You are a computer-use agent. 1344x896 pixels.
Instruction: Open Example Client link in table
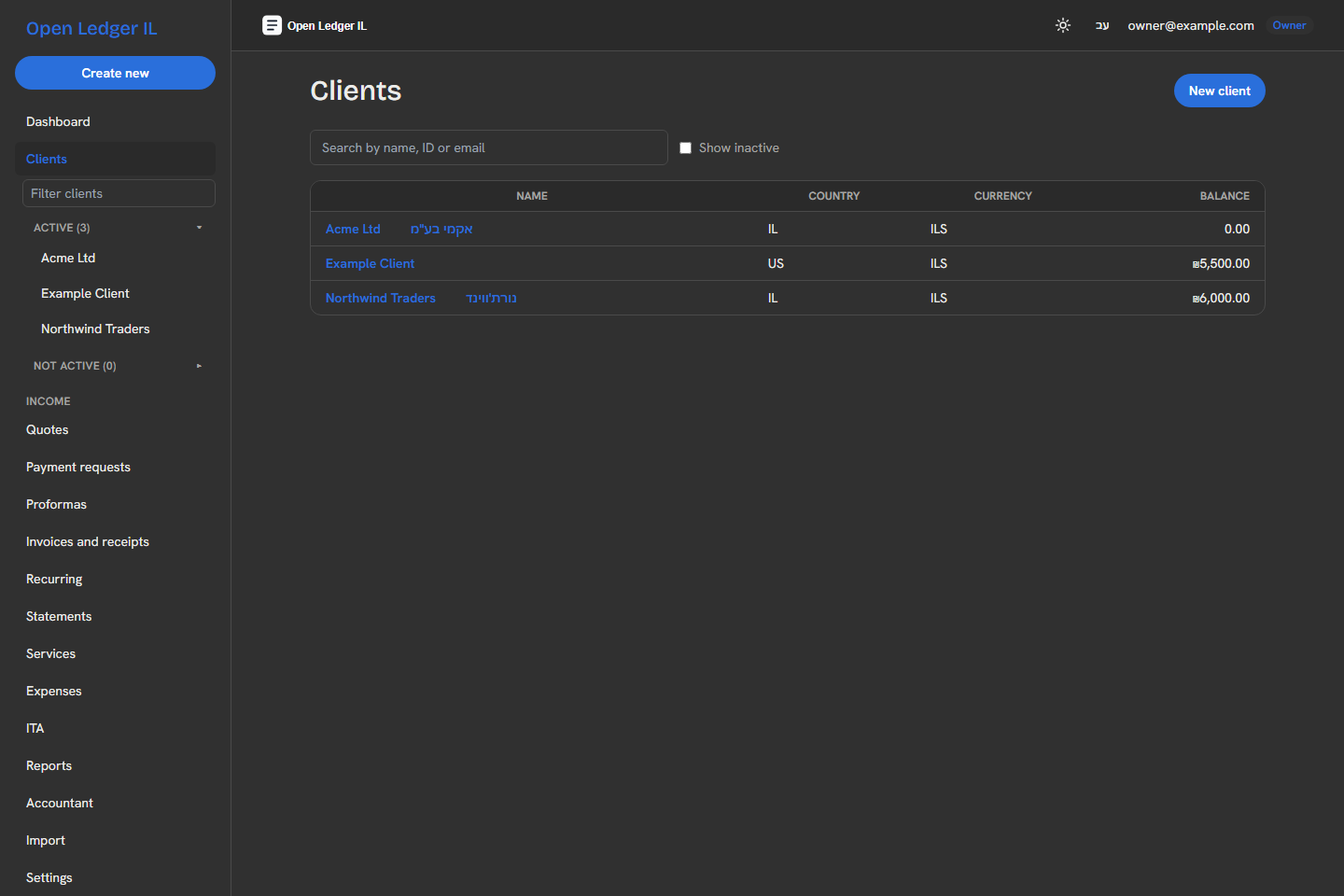pyautogui.click(x=370, y=263)
